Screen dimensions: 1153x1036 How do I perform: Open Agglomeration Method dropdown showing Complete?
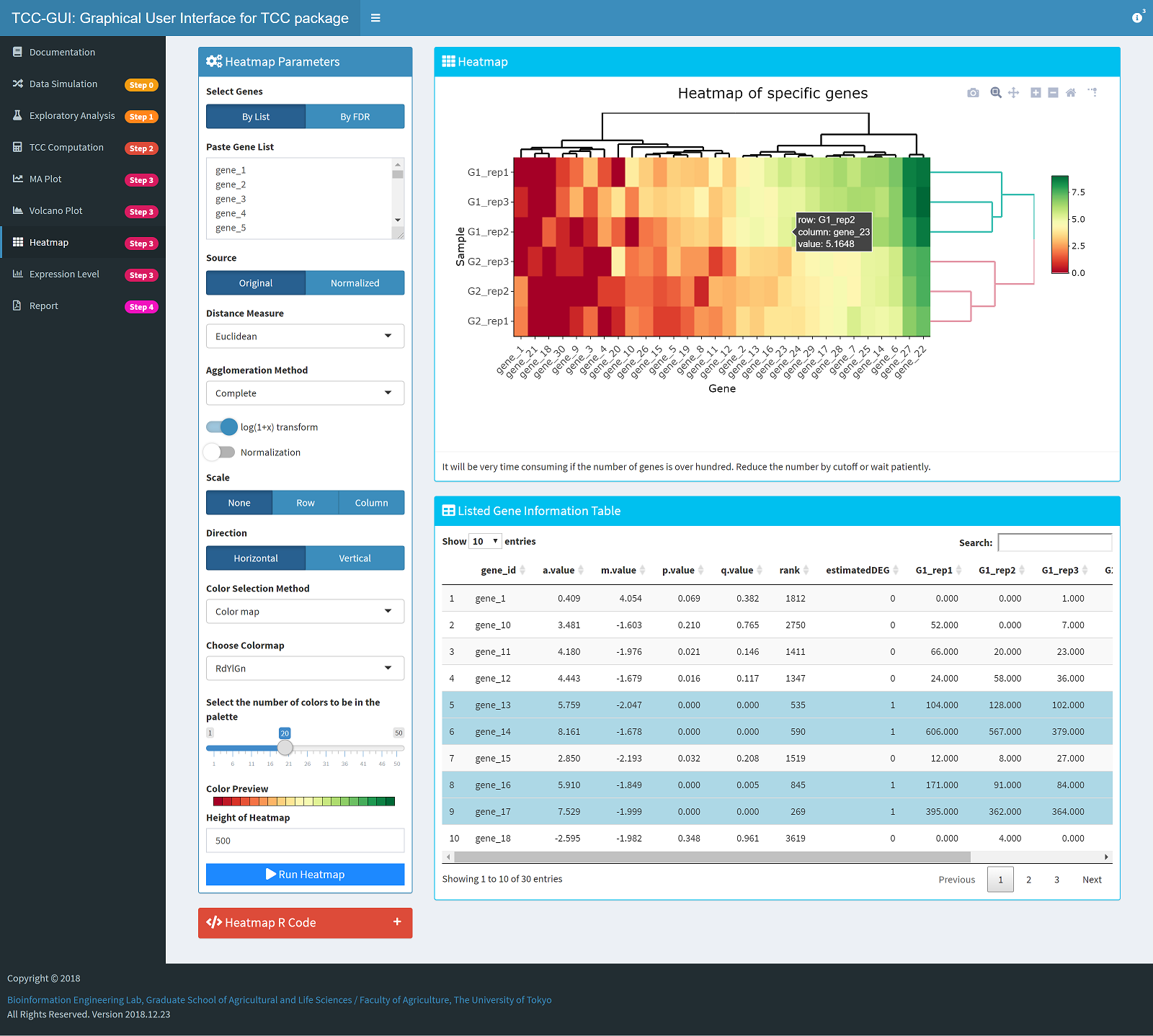tap(305, 393)
